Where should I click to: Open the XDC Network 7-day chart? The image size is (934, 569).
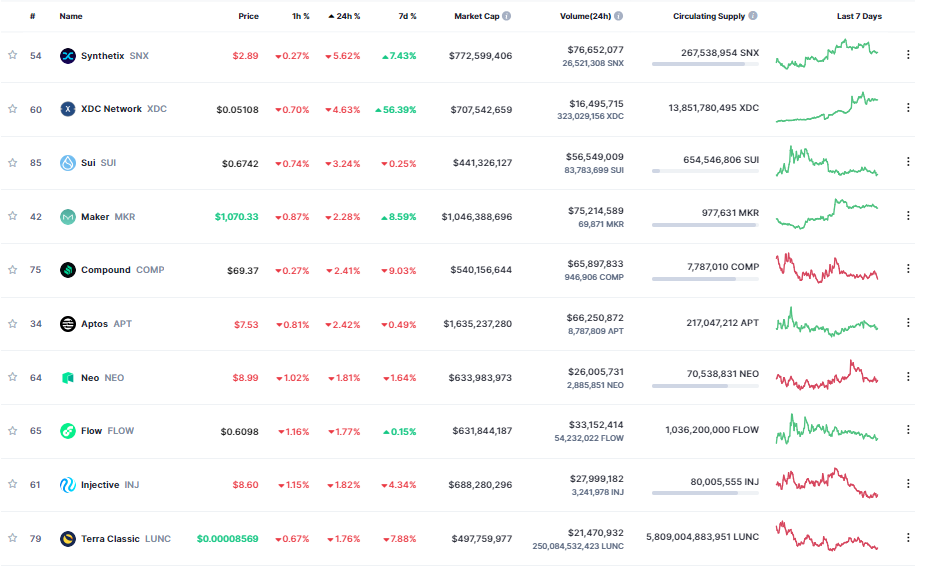827,109
